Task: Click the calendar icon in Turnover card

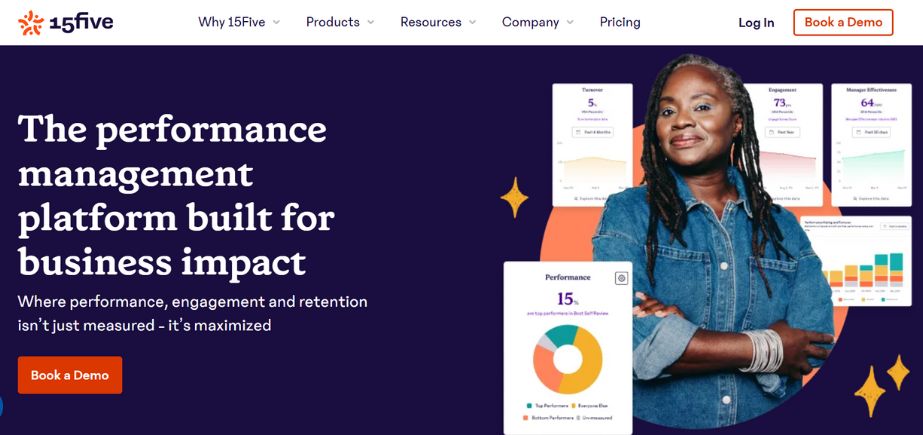Action: pos(578,132)
